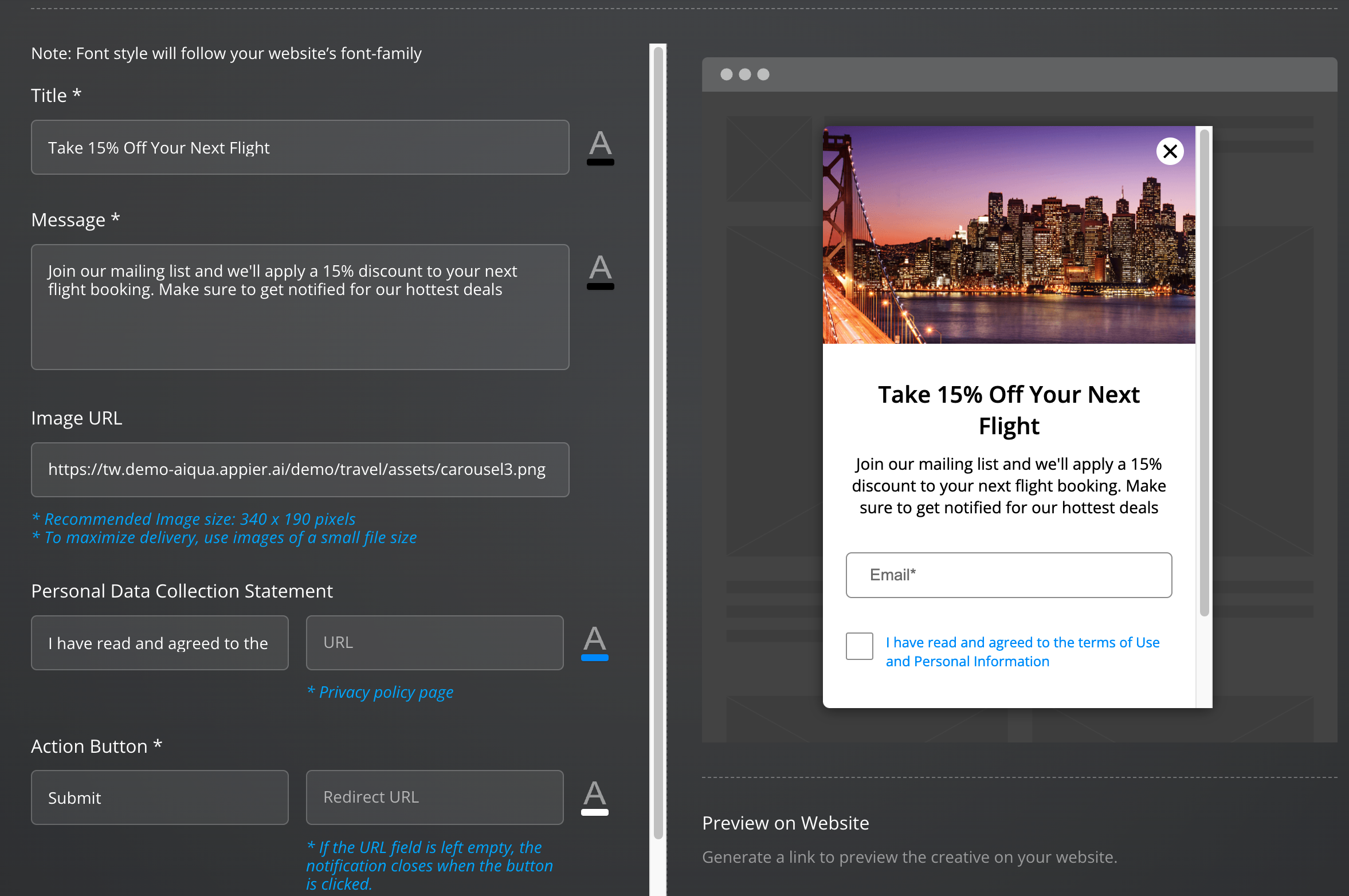The image size is (1349, 896).
Task: Click the Submit button label field
Action: (159, 797)
